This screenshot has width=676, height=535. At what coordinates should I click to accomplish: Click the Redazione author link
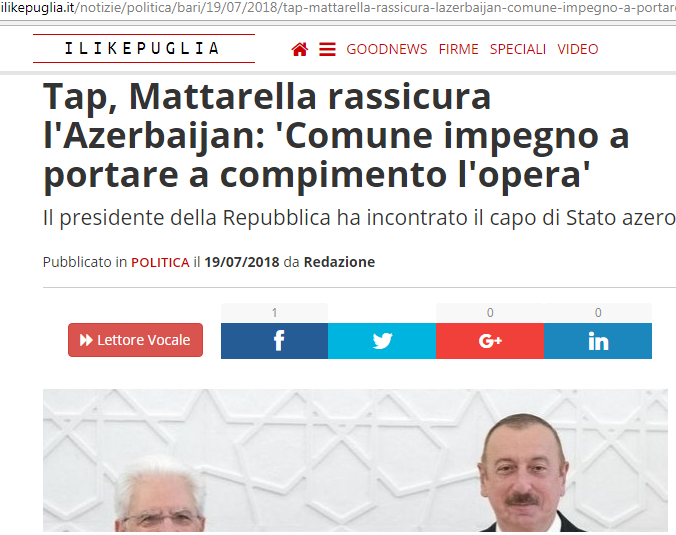(339, 262)
